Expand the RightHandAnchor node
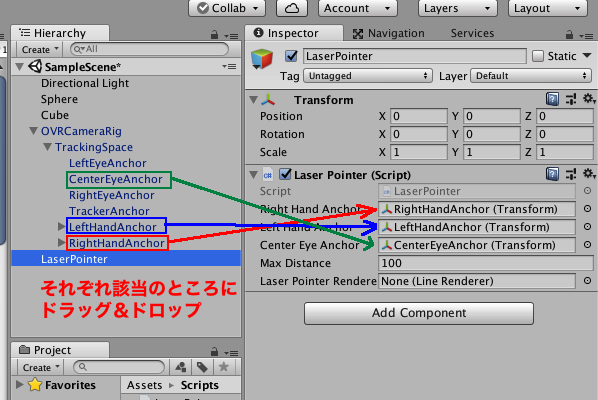598x400 pixels. pyautogui.click(x=61, y=243)
